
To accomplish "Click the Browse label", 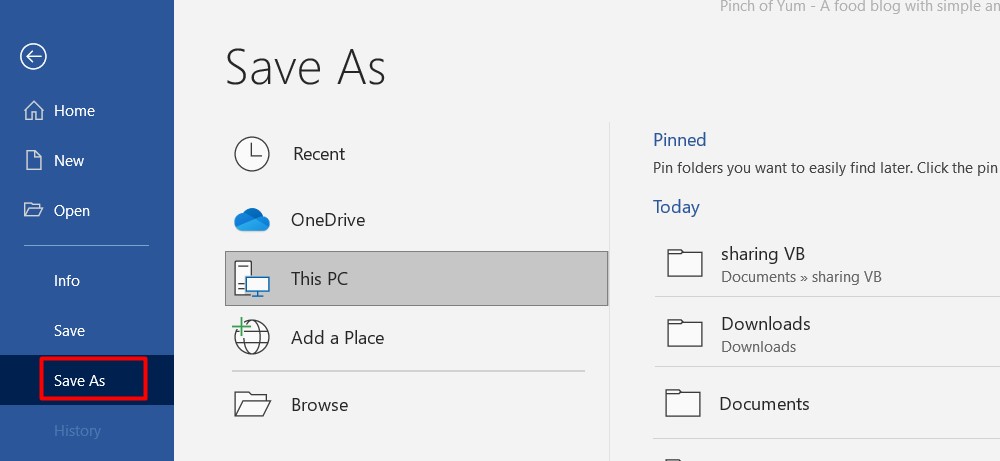I will tap(320, 405).
